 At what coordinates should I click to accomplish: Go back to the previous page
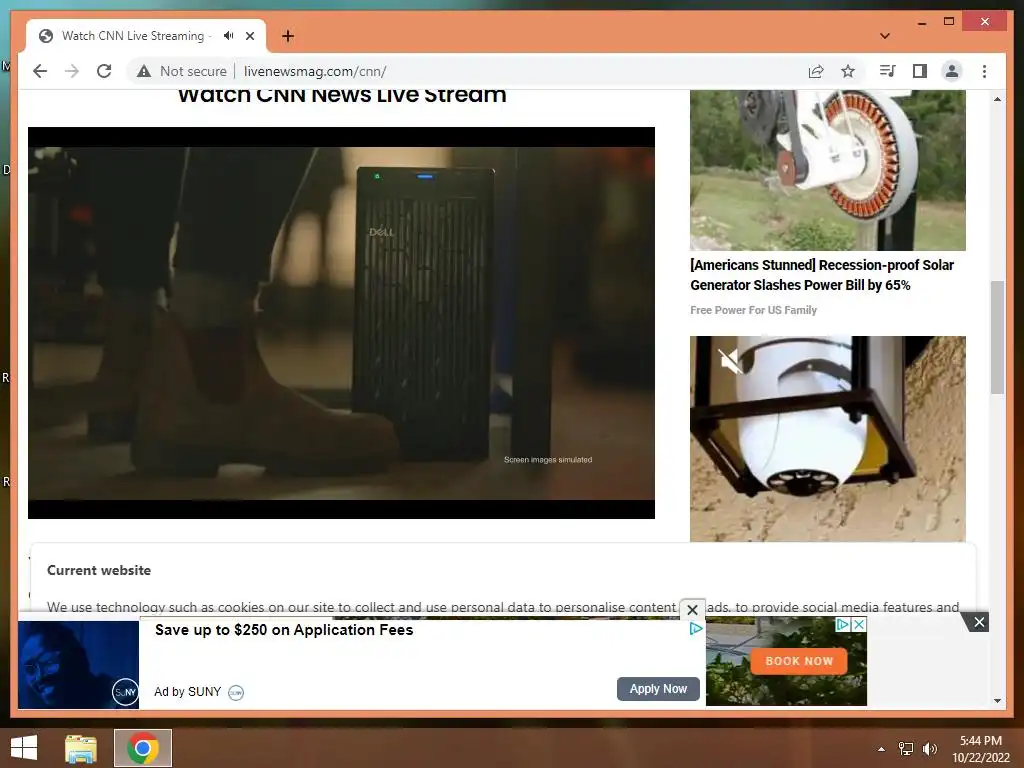(x=40, y=71)
